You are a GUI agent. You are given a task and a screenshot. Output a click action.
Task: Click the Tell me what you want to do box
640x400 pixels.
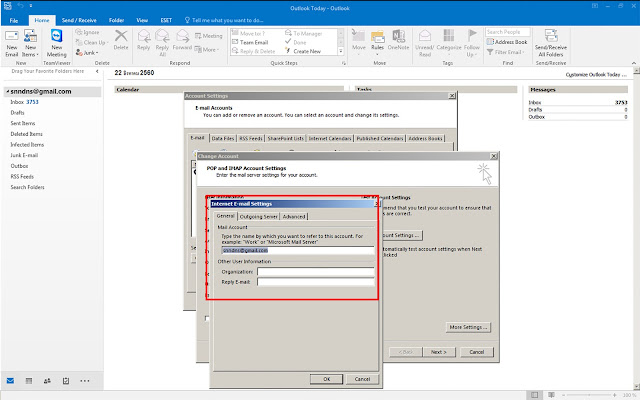tap(224, 20)
